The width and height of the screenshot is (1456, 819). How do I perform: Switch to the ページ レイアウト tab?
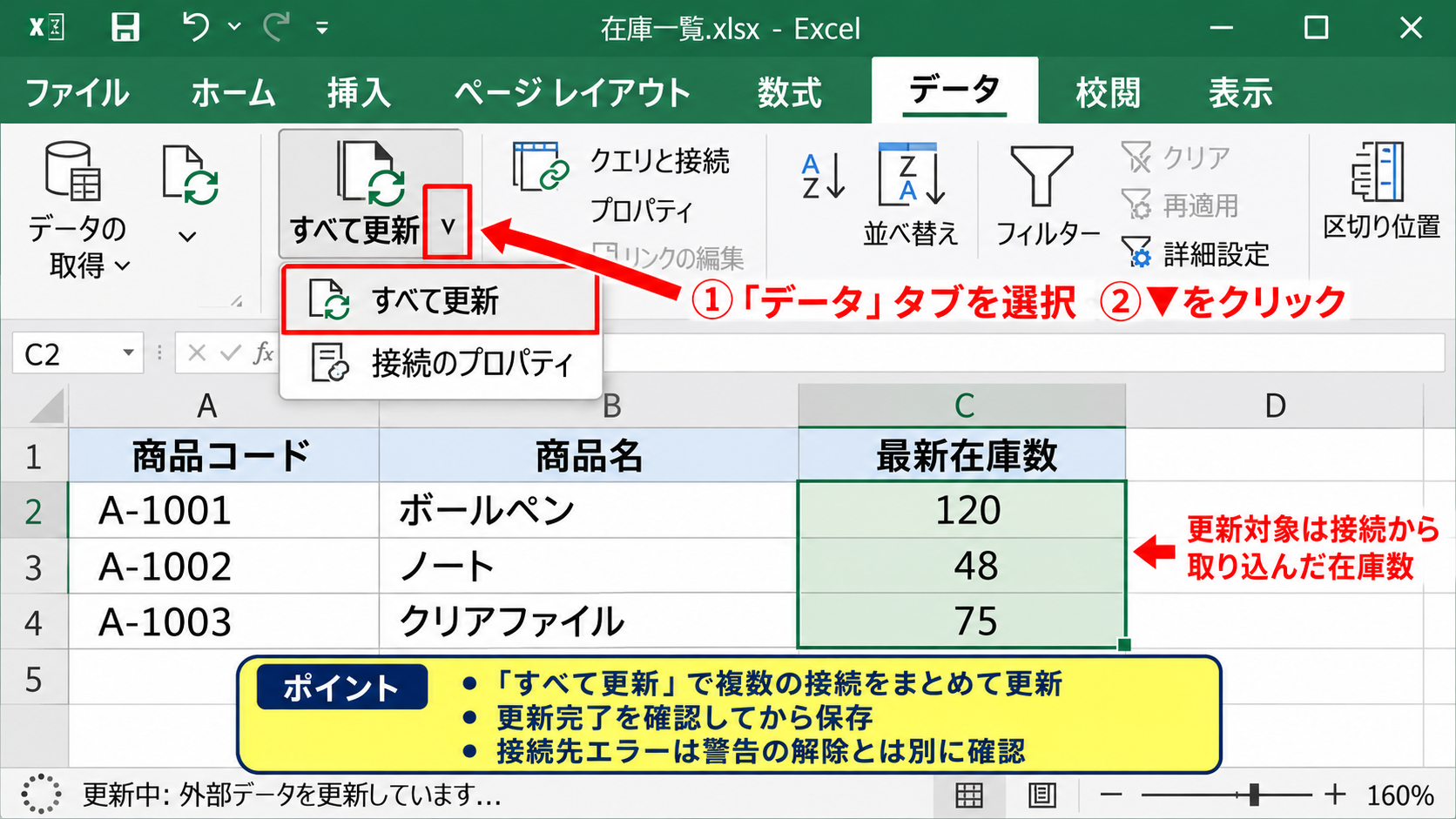pyautogui.click(x=572, y=92)
